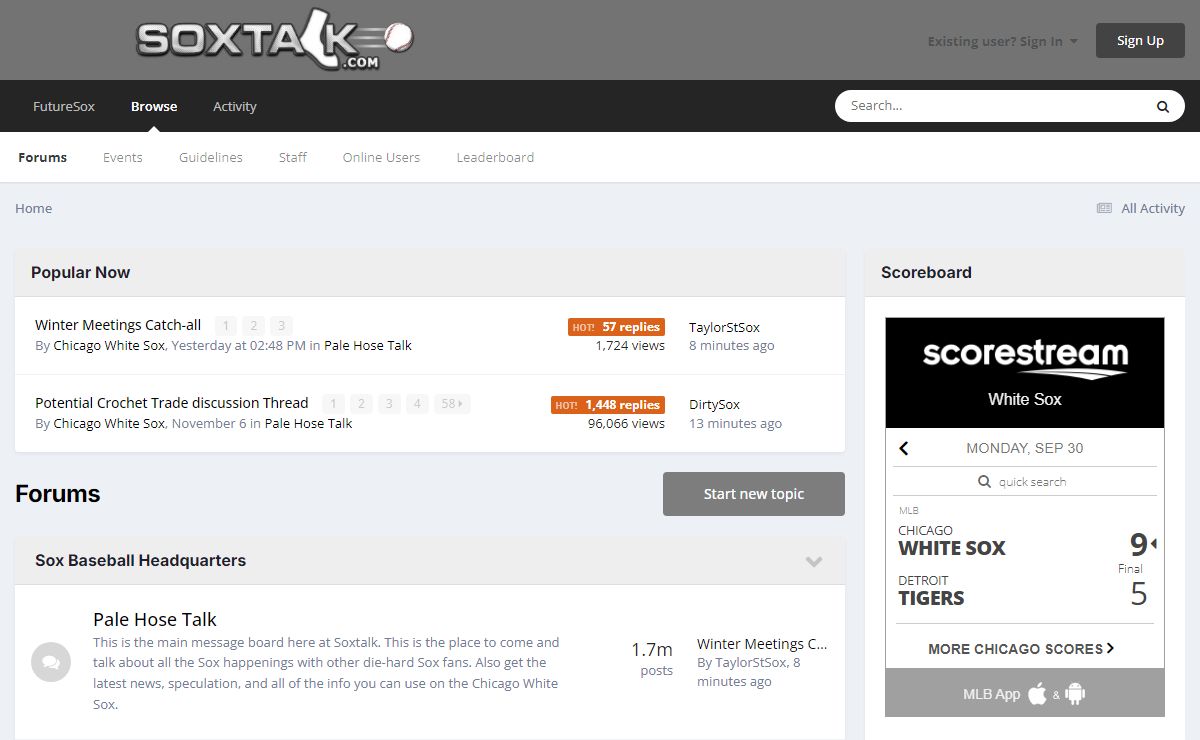Expand page list 58 for Crochet thread
This screenshot has height=740, width=1200.
pos(452,404)
